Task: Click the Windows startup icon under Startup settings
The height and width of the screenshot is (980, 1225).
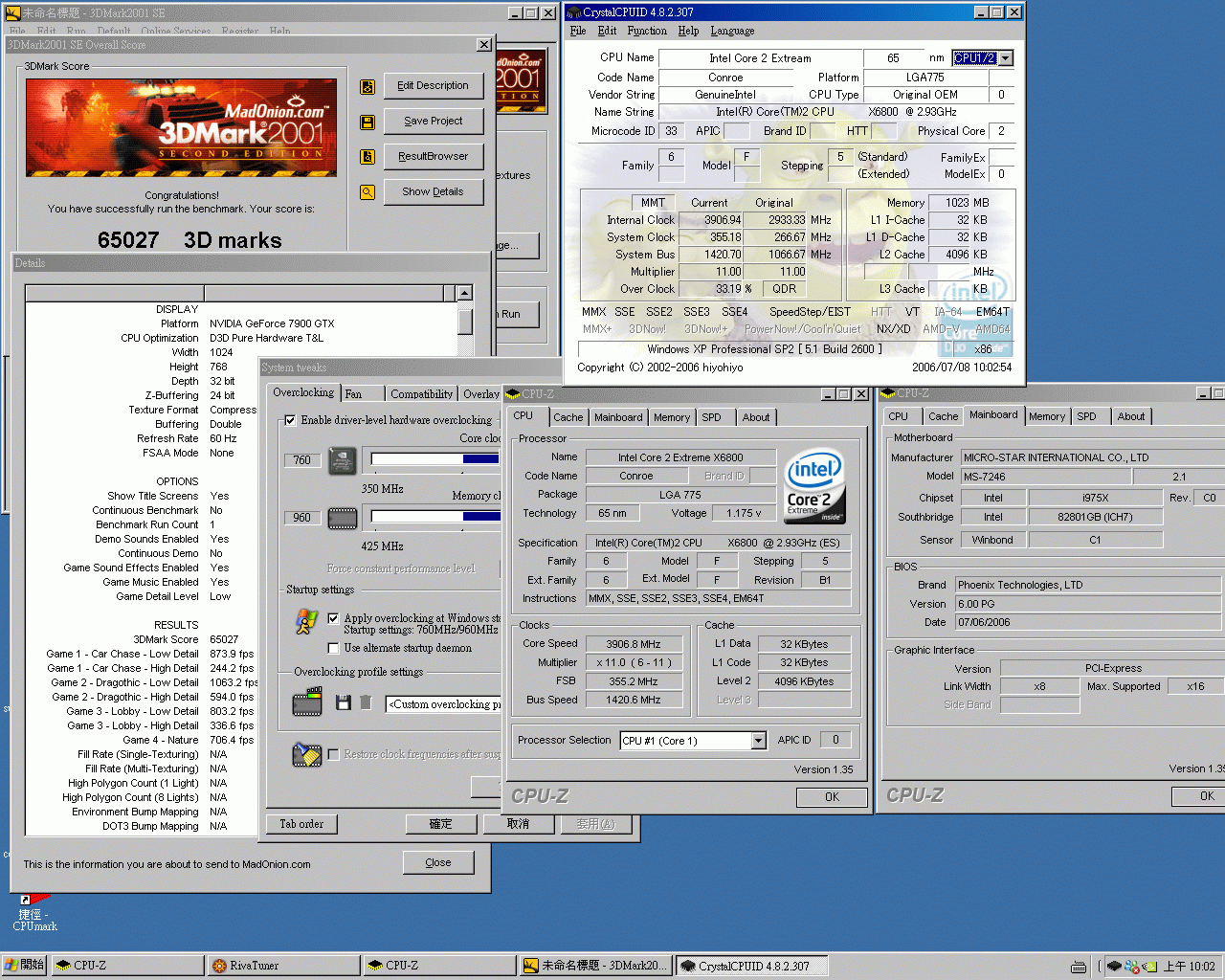Action: point(306,622)
